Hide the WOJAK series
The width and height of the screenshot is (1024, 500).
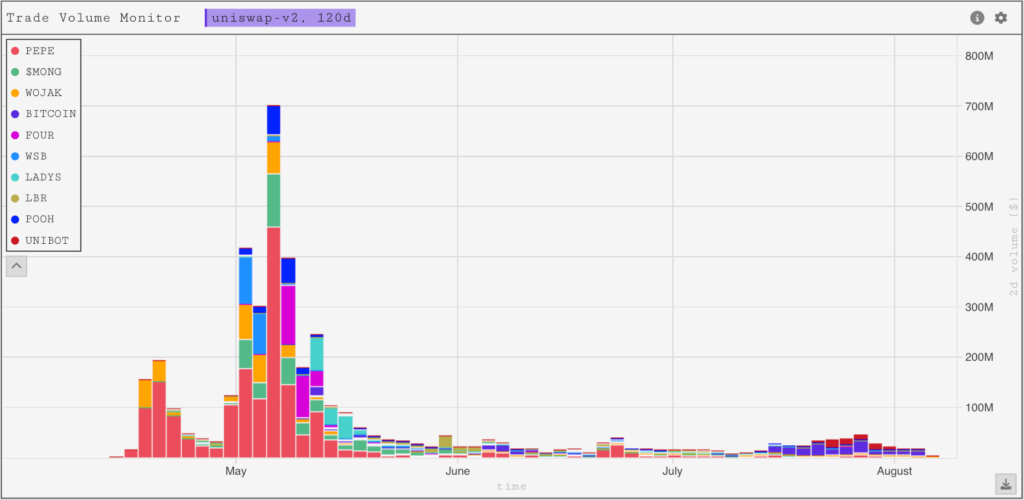(x=43, y=92)
